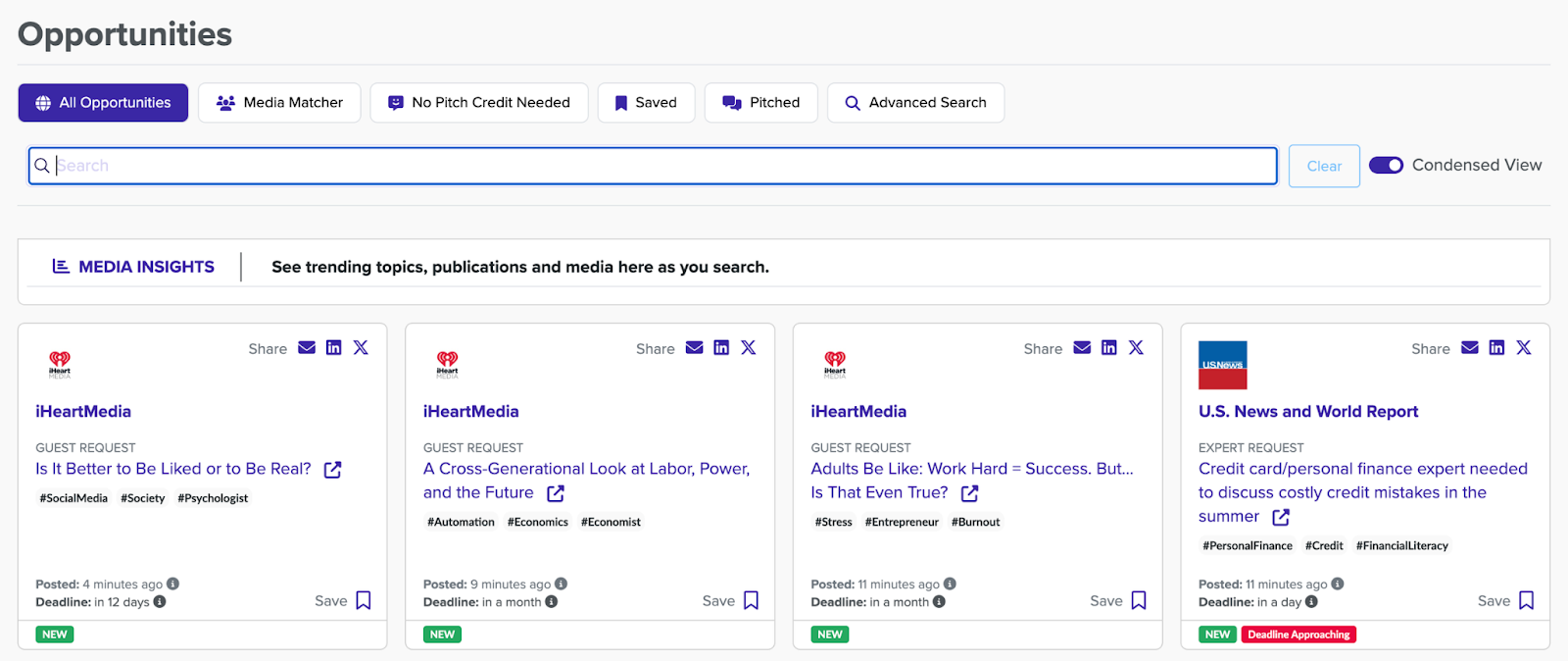Info icon beside 'Posted: 9 minutes ago'
This screenshot has height=661, width=1568.
coord(562,584)
